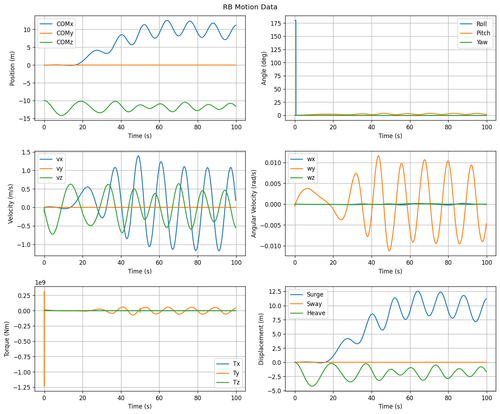Click the orange line sample beside Pitch
The height and width of the screenshot is (414, 500).
(466, 33)
